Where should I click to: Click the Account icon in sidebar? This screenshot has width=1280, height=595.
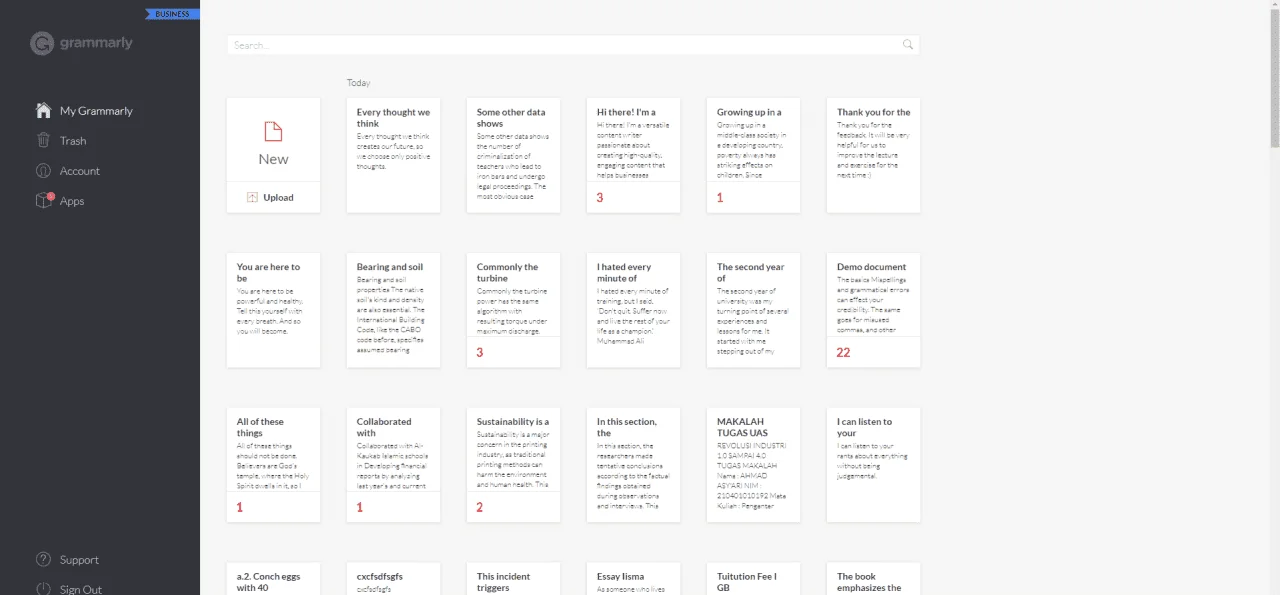[x=43, y=170]
